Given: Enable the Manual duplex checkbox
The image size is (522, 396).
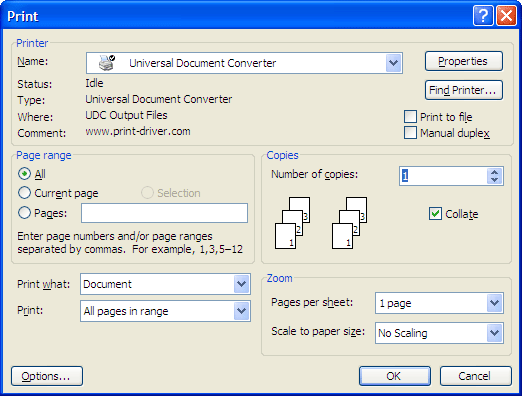Looking at the screenshot, I should point(410,133).
